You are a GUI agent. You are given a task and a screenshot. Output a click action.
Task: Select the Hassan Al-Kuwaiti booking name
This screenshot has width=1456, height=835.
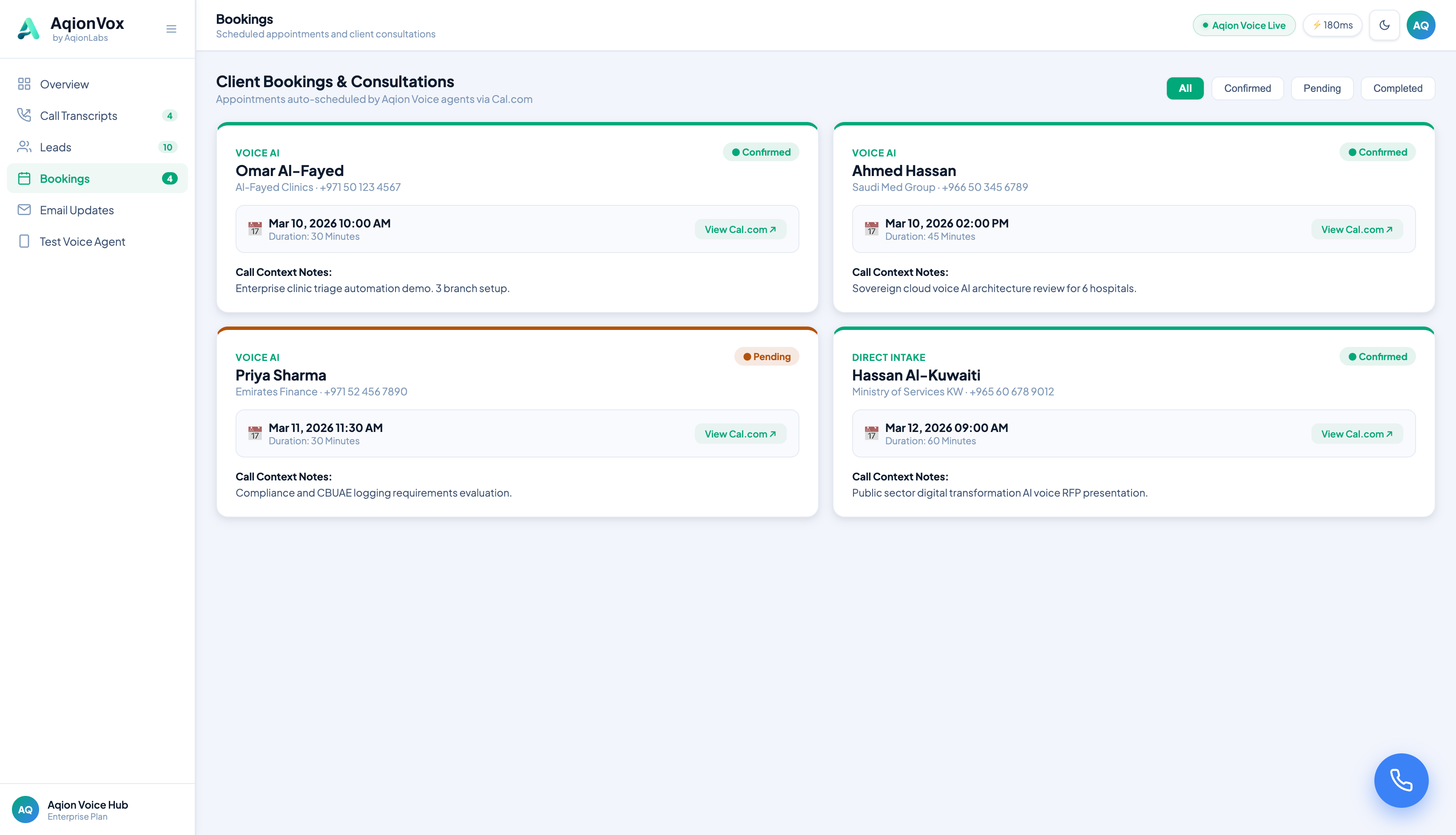(916, 376)
